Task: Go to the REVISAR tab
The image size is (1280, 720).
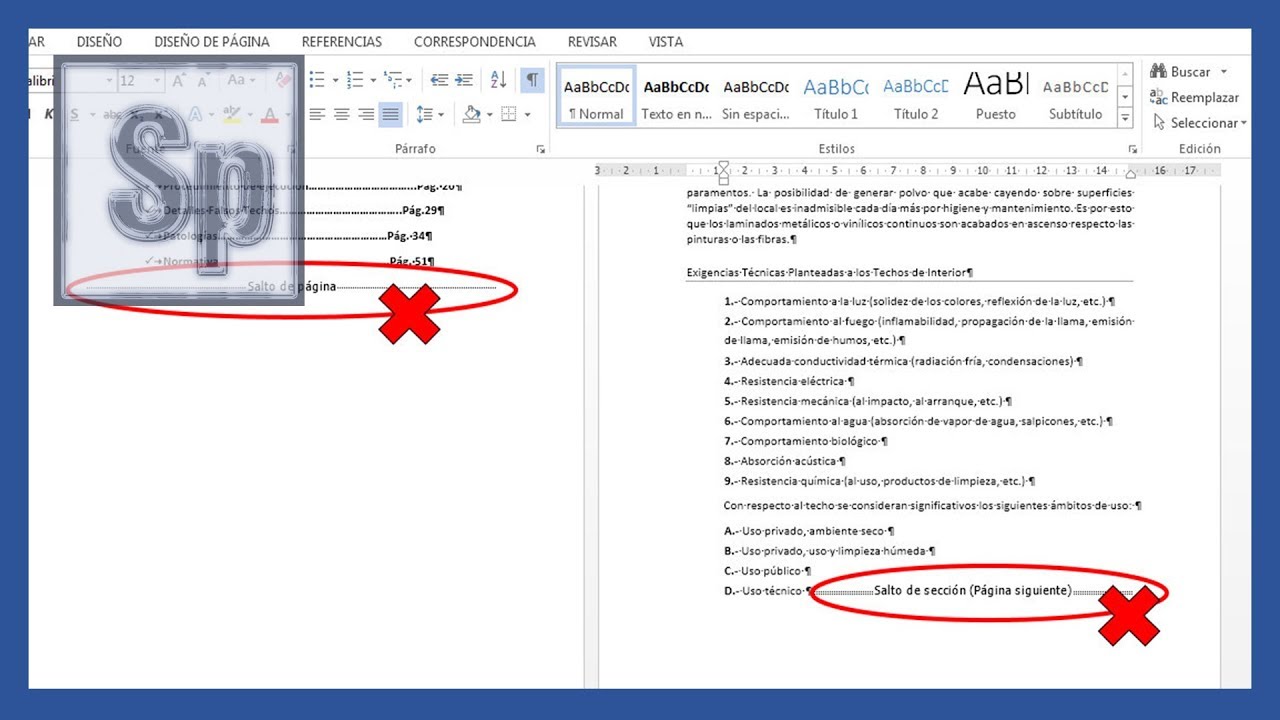Action: 592,42
